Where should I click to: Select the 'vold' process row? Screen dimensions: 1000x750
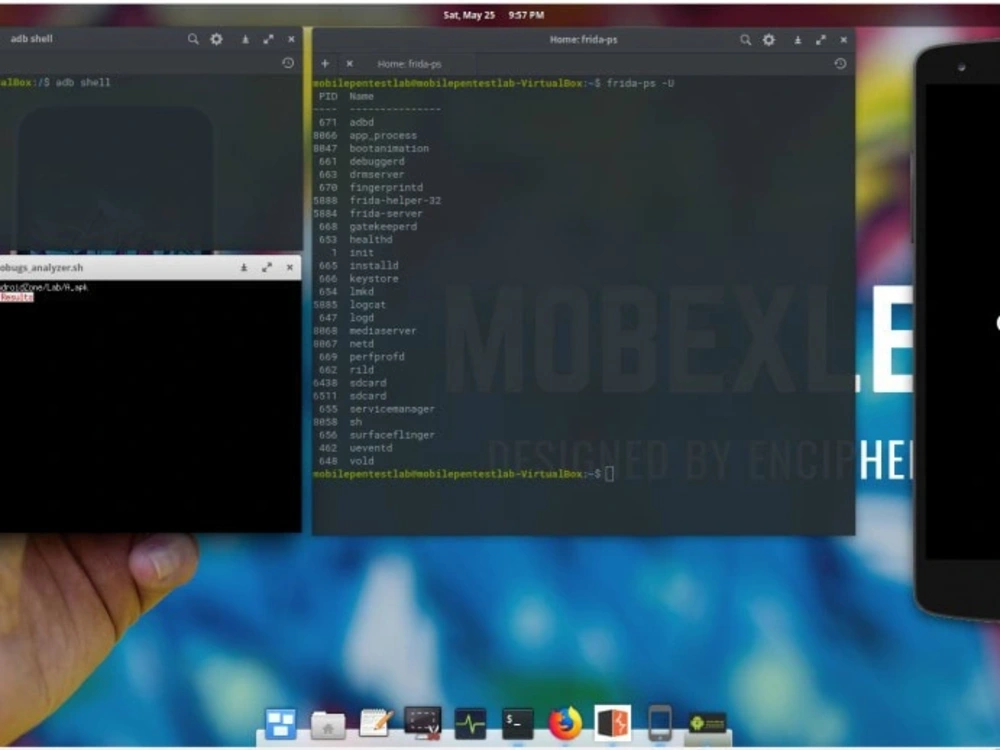tap(346, 461)
